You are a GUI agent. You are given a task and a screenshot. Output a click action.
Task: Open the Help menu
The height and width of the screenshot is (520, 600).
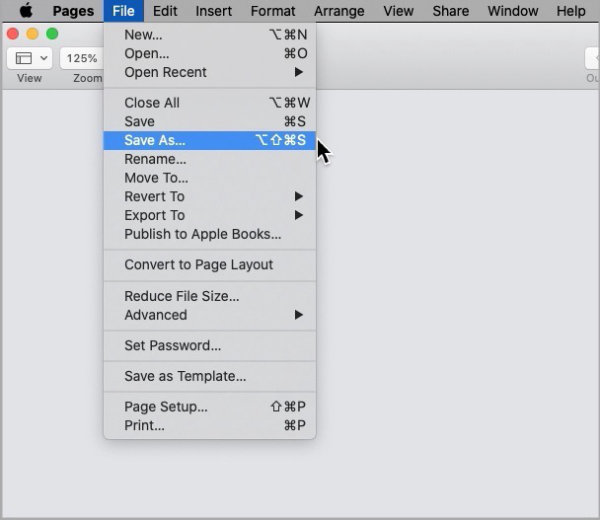pyautogui.click(x=571, y=11)
